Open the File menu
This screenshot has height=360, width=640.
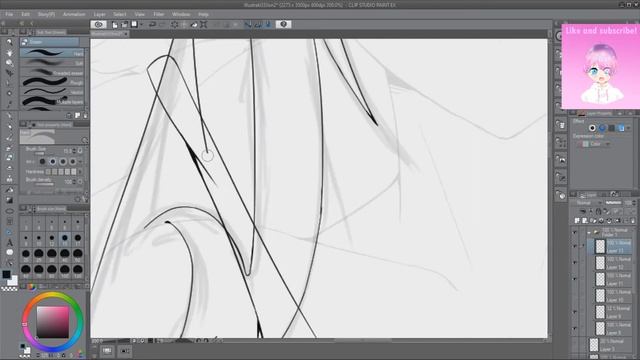click(9, 14)
